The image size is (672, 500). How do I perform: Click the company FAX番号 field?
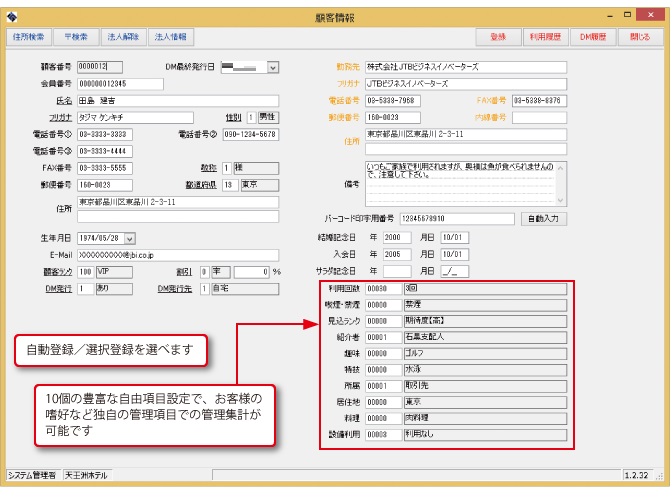540,101
